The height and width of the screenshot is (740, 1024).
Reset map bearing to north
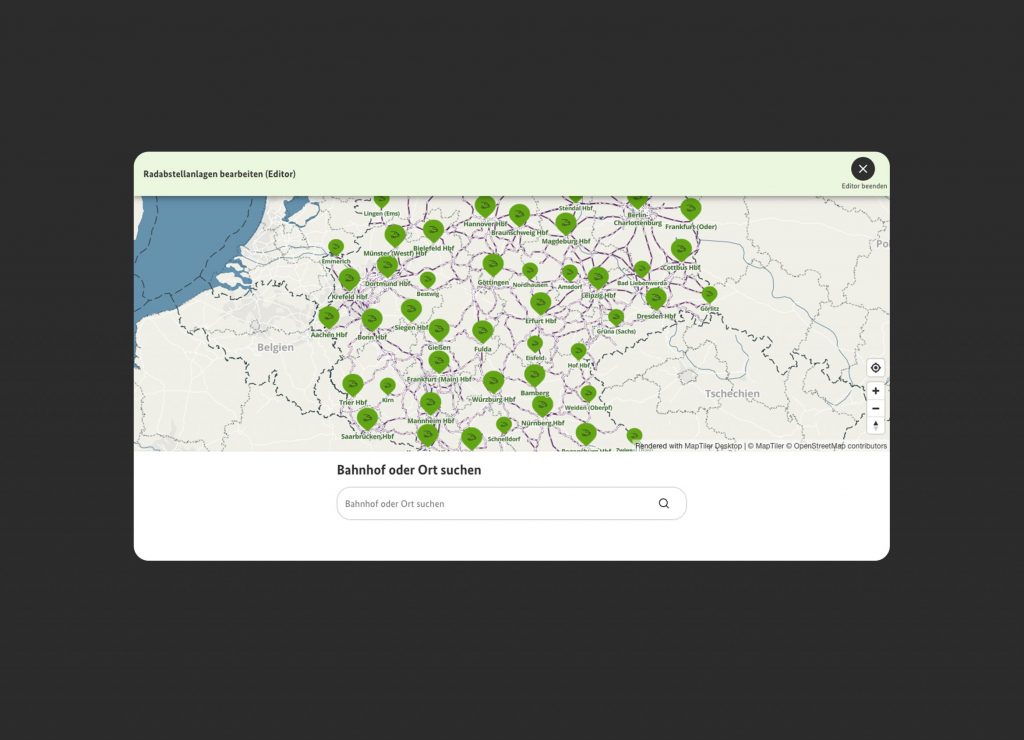pos(876,425)
